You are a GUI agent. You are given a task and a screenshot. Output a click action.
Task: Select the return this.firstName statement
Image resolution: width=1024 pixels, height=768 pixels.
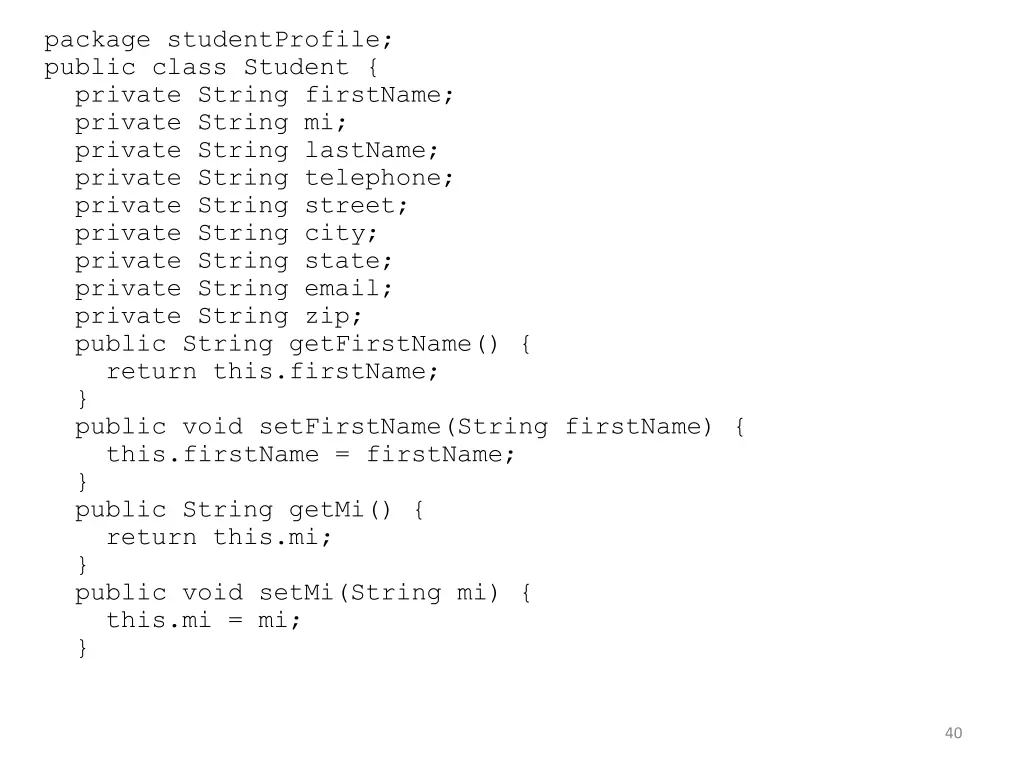pyautogui.click(x=272, y=372)
